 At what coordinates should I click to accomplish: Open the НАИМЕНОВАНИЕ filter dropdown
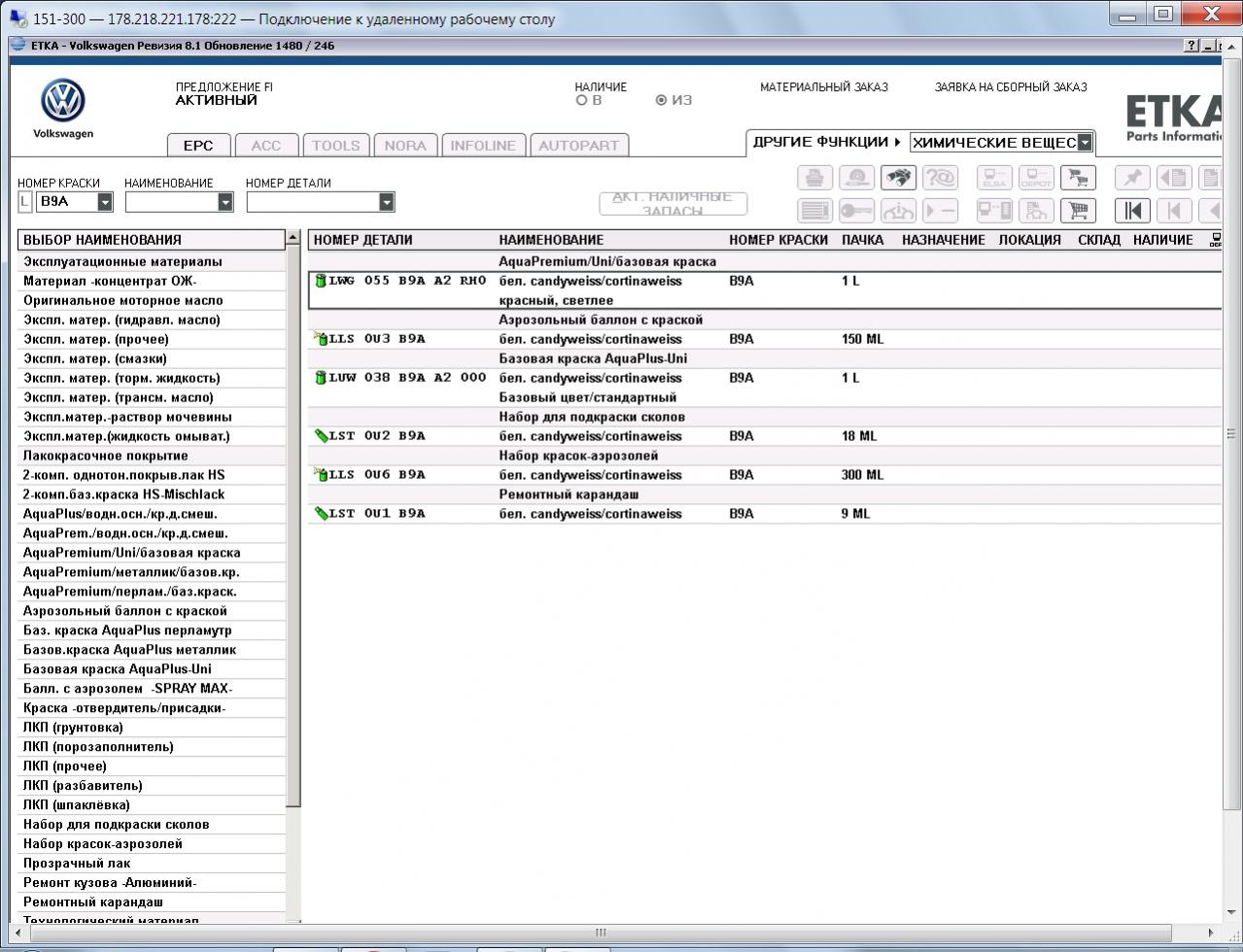click(225, 202)
